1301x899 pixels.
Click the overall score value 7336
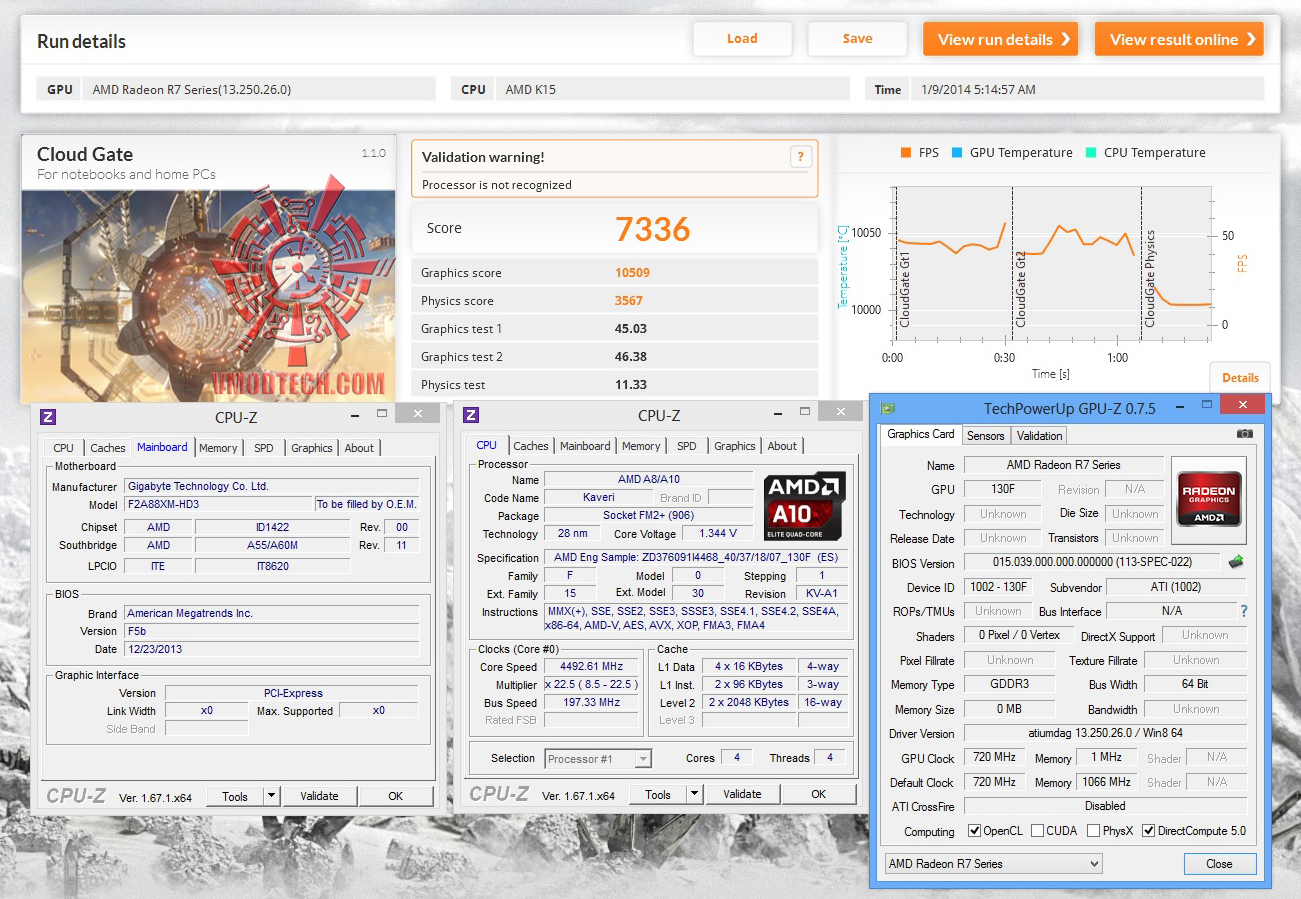[653, 229]
